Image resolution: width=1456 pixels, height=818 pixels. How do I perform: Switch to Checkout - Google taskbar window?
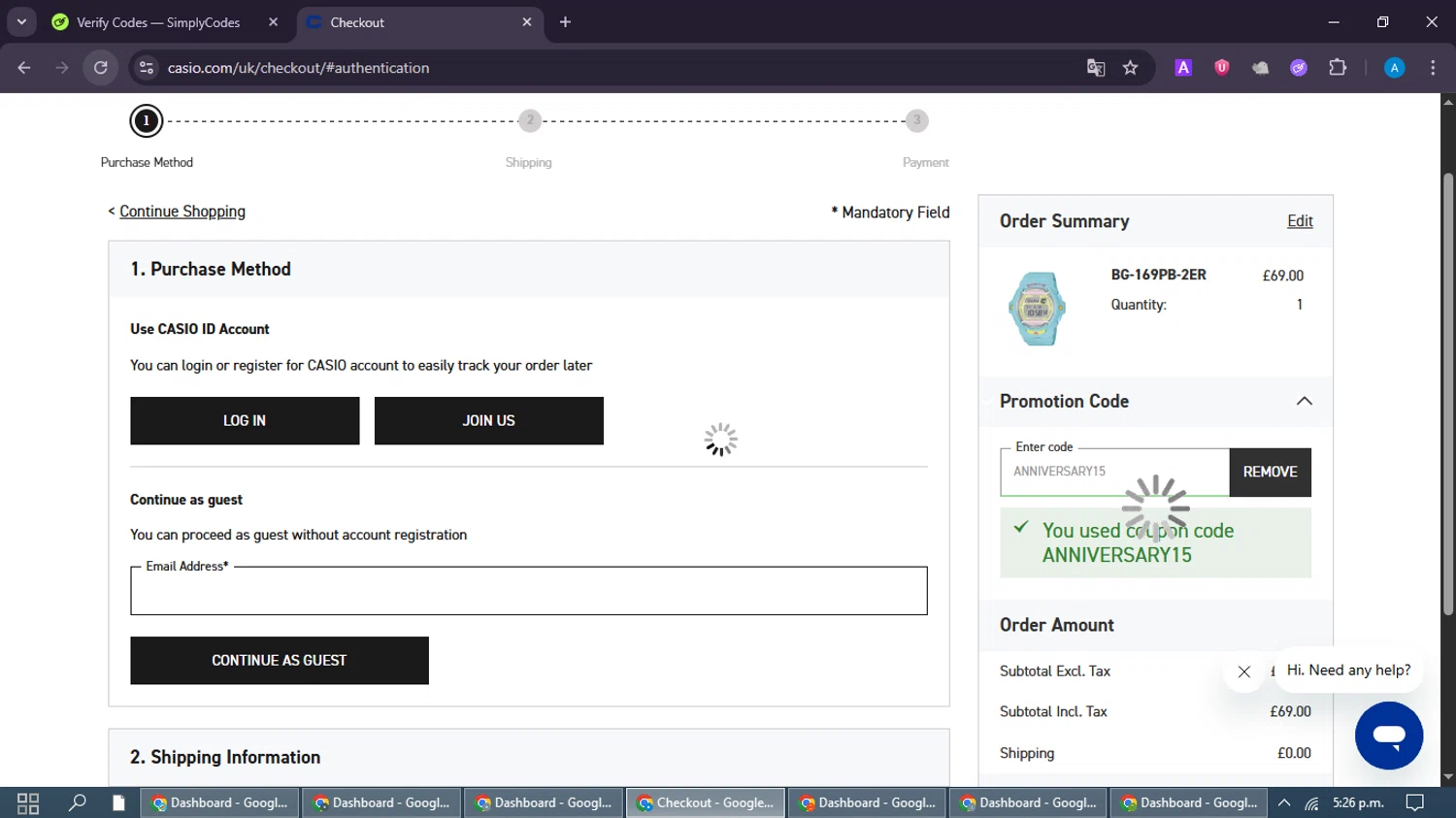tap(706, 803)
